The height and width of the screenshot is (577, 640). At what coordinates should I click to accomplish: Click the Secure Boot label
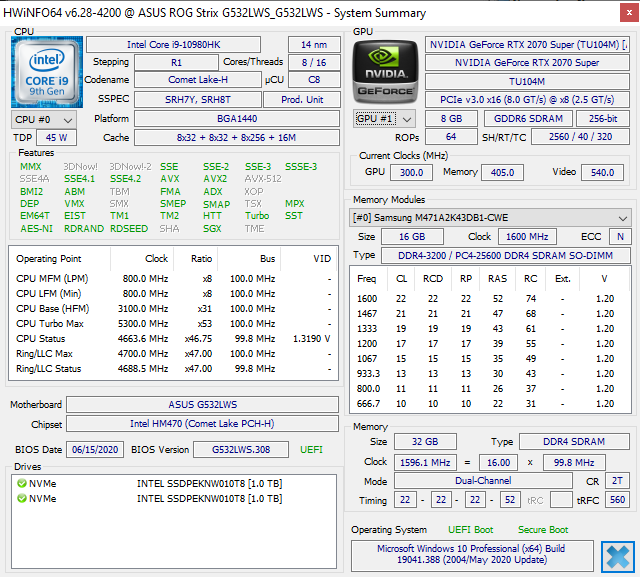tap(543, 530)
